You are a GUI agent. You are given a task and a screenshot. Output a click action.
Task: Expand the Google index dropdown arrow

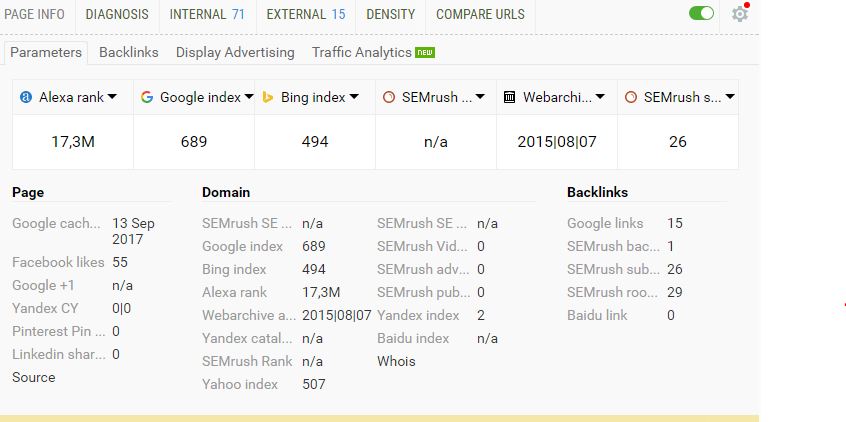point(249,97)
